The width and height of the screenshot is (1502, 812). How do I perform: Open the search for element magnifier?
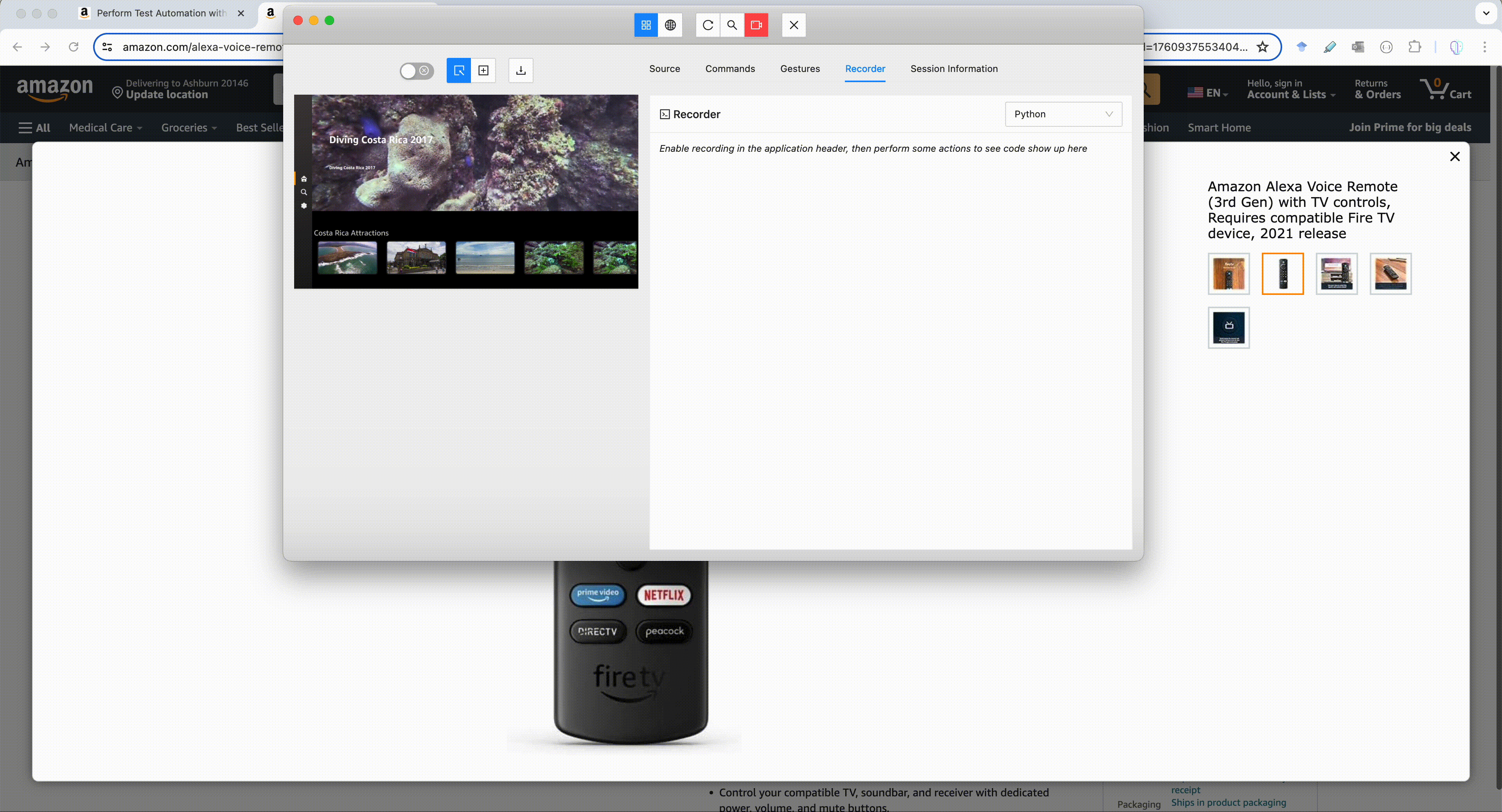point(732,25)
